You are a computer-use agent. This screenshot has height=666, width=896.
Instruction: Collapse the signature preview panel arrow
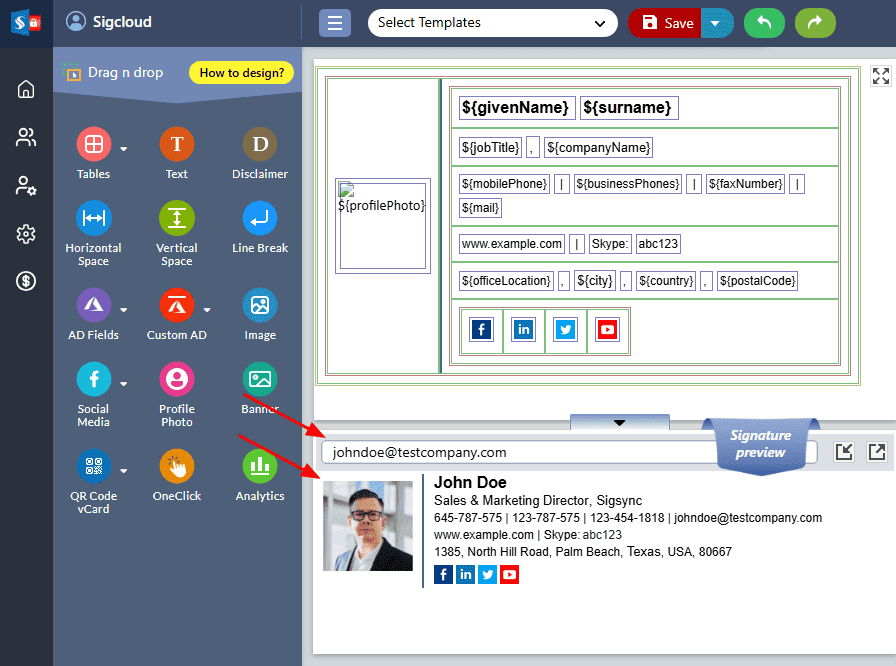pyautogui.click(x=619, y=423)
